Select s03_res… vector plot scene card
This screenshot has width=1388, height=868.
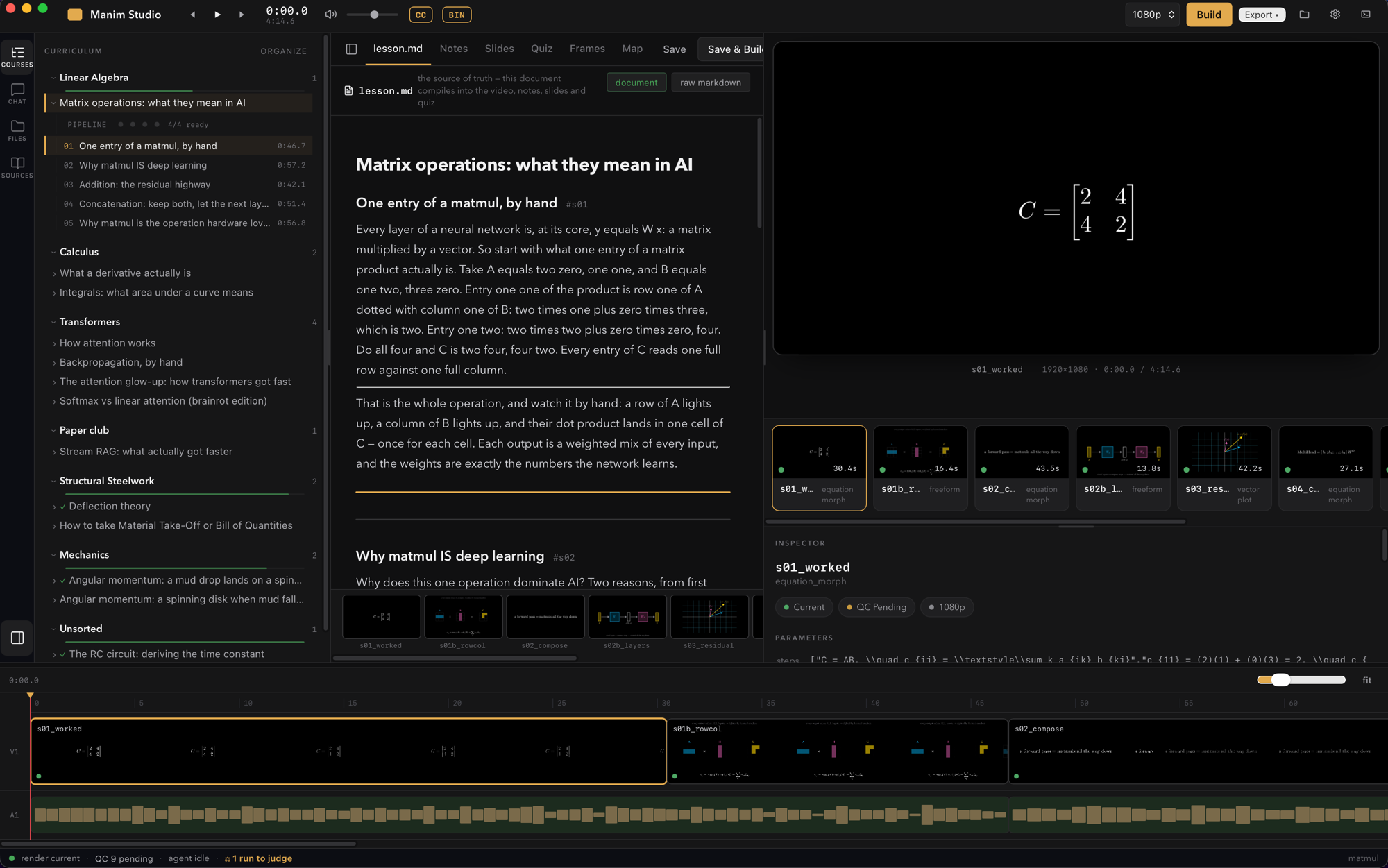[1224, 468]
